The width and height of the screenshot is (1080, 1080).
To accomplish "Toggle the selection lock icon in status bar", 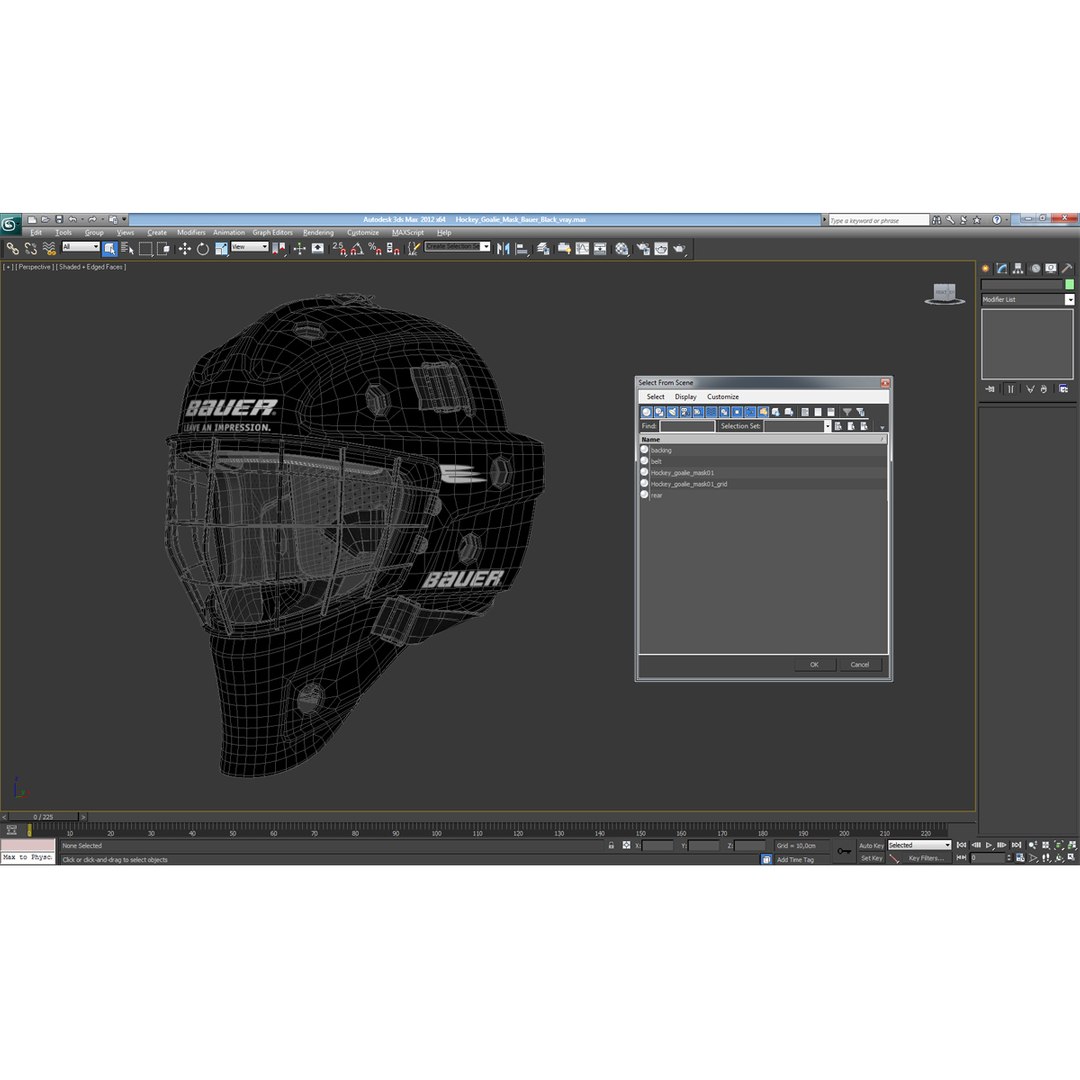I will click(611, 845).
